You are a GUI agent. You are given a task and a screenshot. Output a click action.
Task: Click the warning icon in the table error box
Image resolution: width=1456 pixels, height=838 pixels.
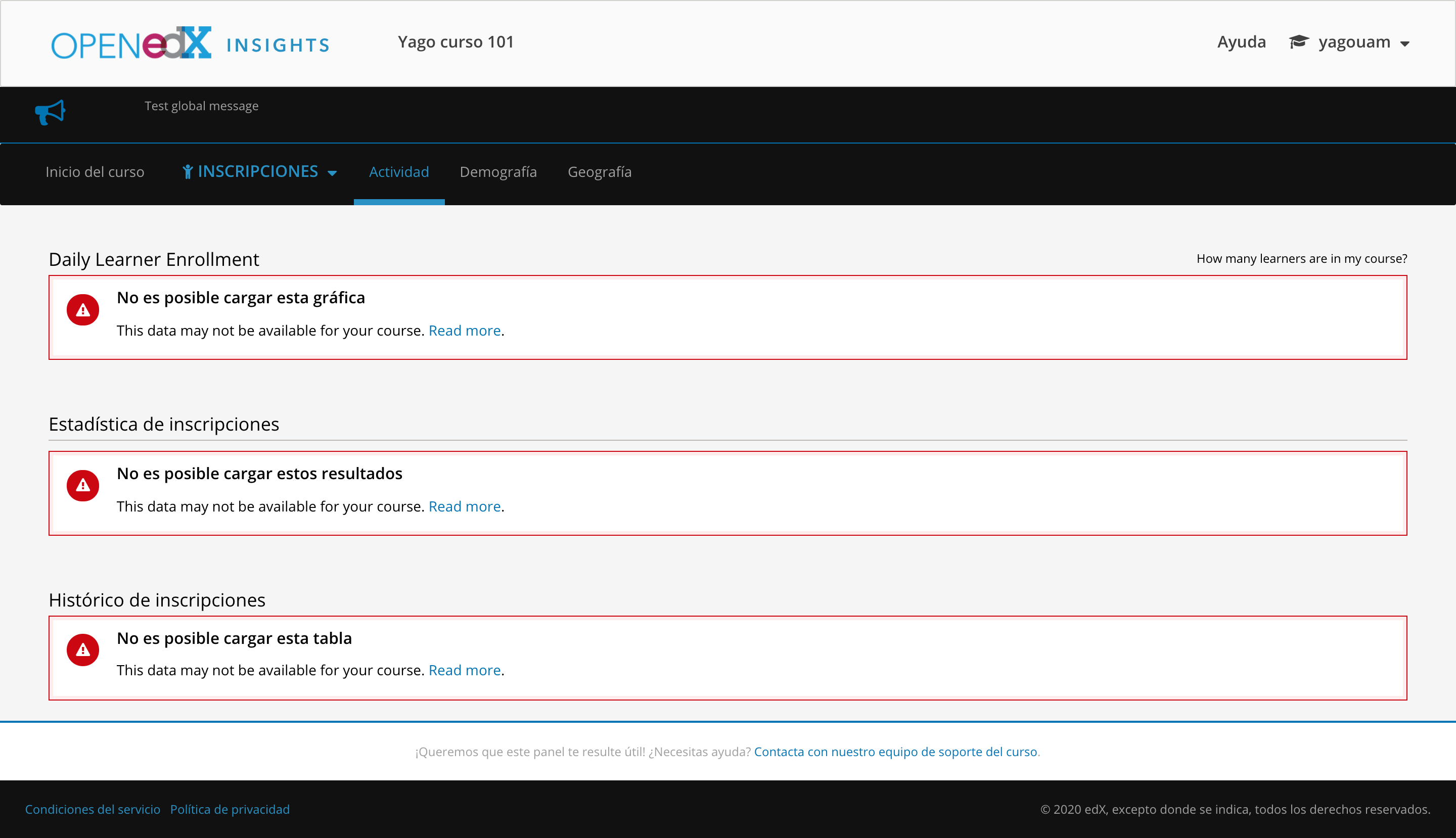click(83, 650)
